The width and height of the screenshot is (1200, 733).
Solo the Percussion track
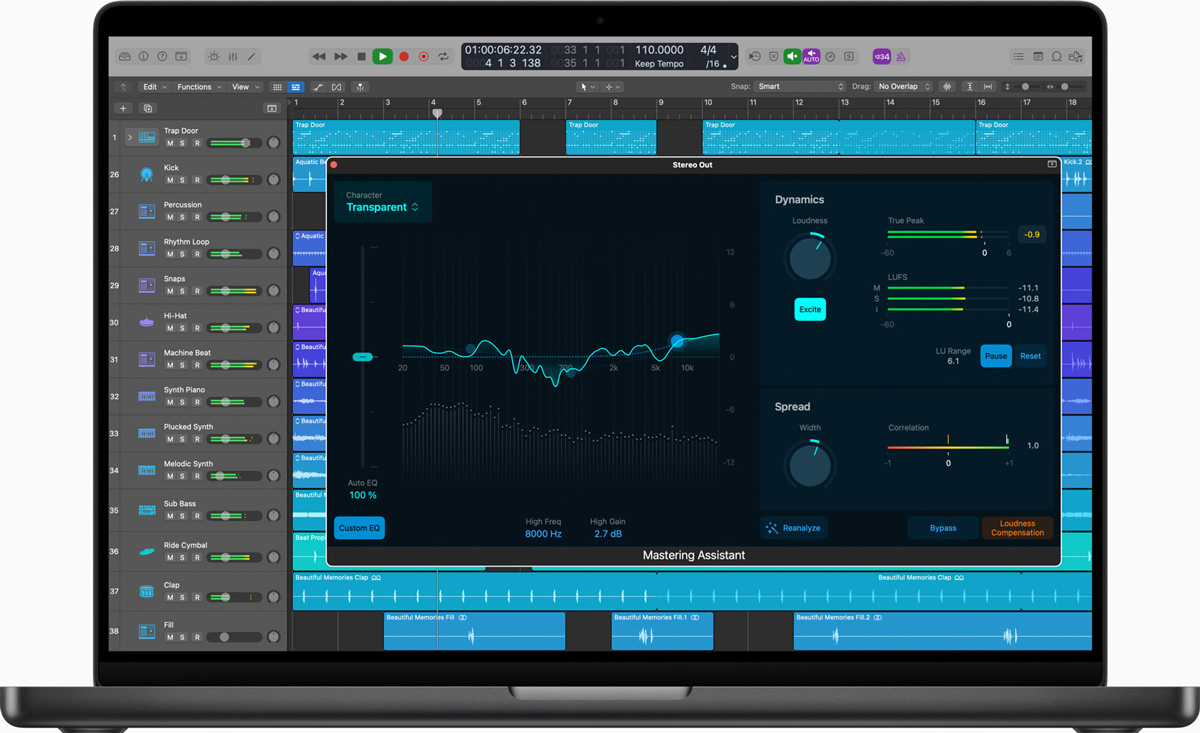[x=182, y=217]
